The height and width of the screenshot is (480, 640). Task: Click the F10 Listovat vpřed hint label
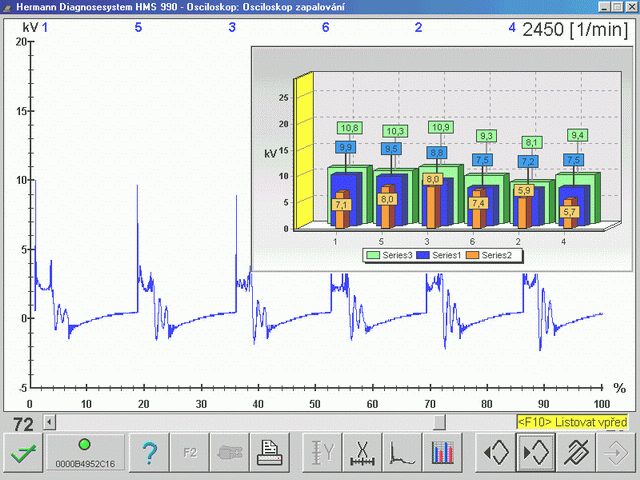[x=572, y=422]
